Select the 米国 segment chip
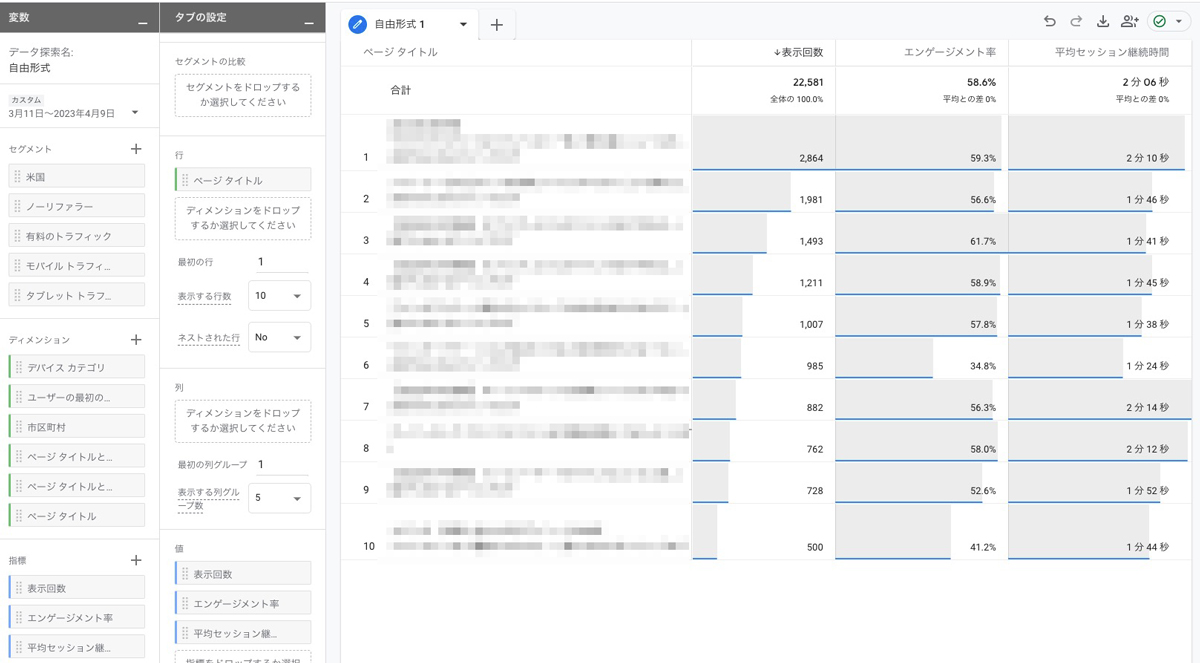Viewport: 1200px width, 663px height. 77,176
